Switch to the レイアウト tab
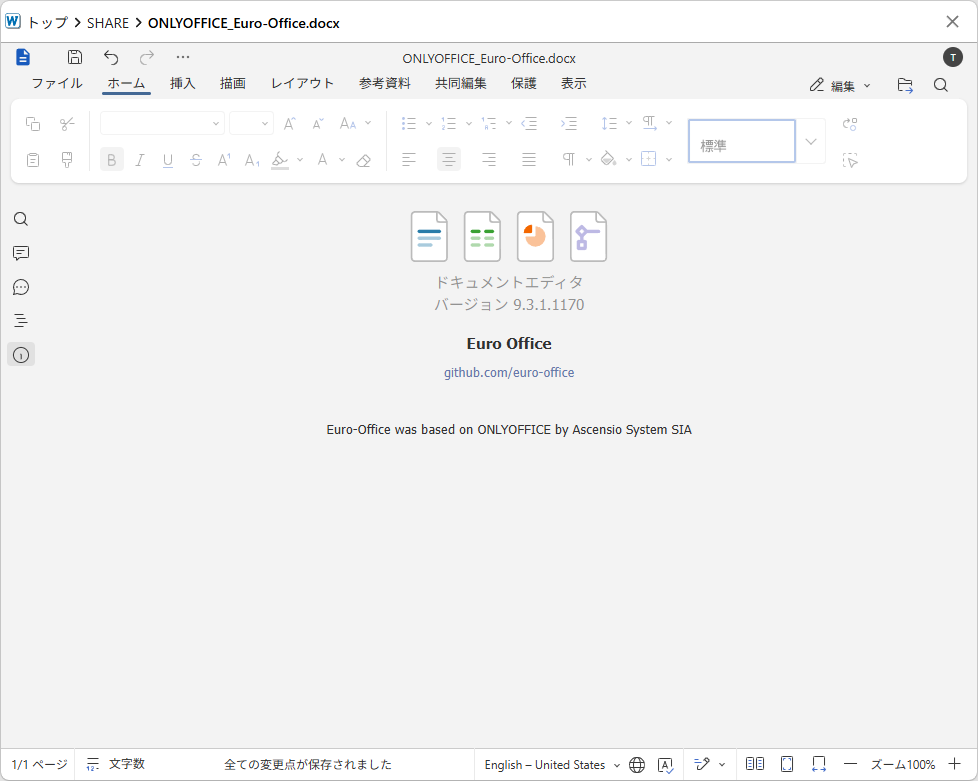 pyautogui.click(x=303, y=84)
